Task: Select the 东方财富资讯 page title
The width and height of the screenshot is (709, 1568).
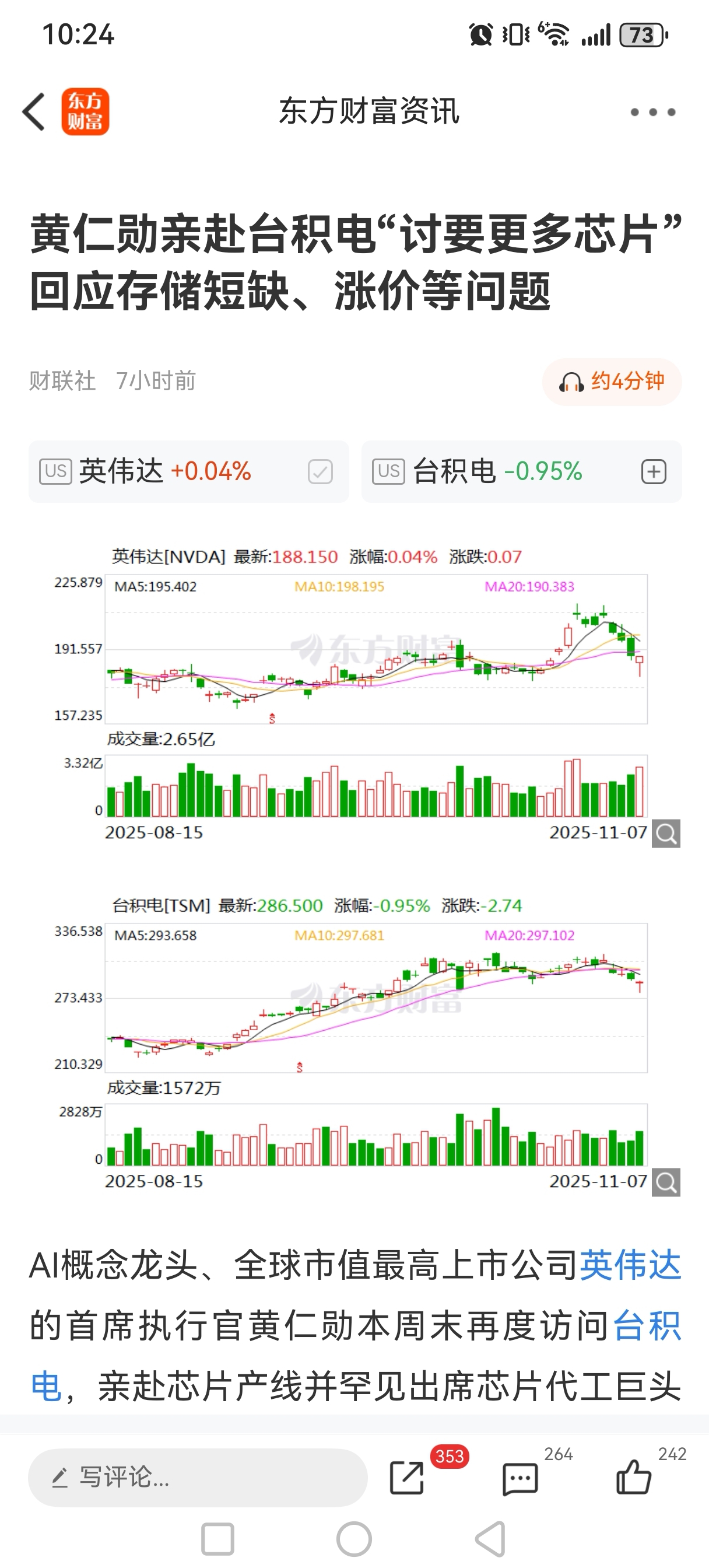Action: (x=369, y=111)
